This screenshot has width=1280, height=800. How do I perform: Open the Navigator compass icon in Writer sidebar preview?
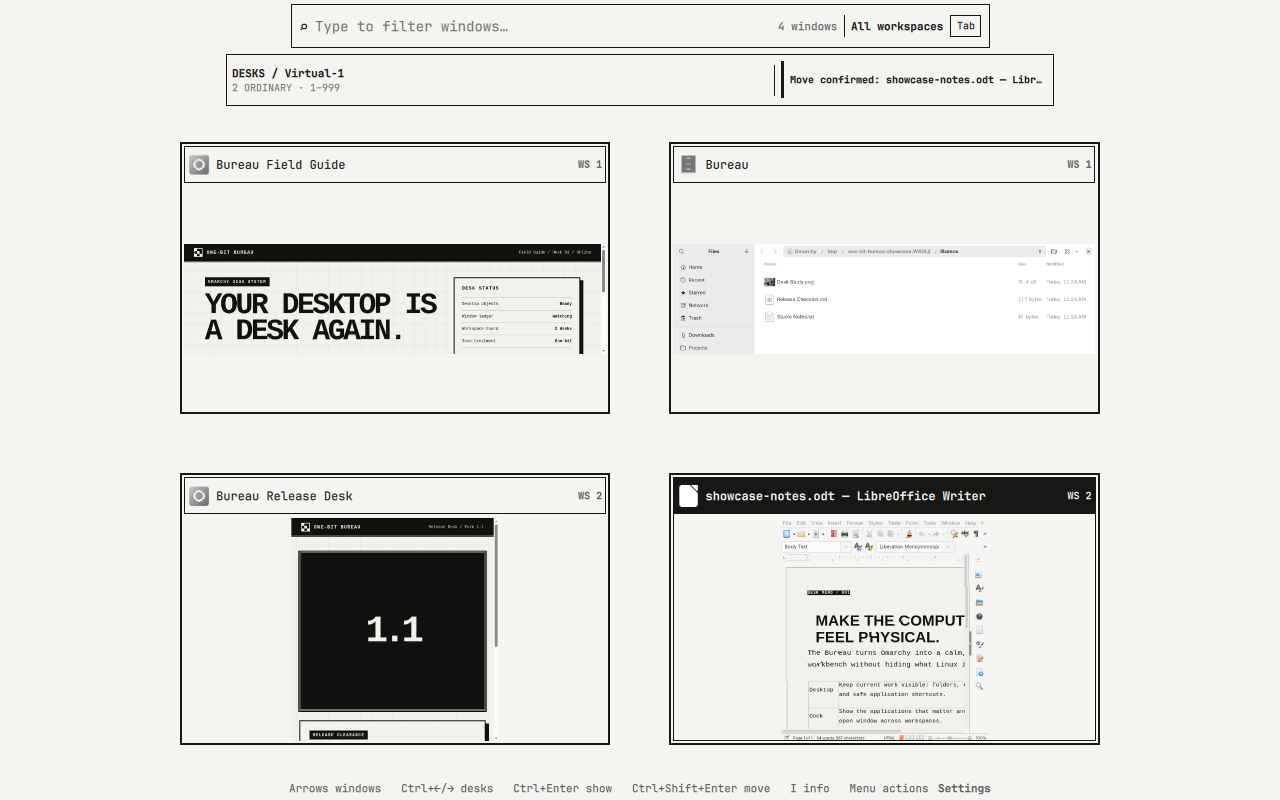pos(979,617)
